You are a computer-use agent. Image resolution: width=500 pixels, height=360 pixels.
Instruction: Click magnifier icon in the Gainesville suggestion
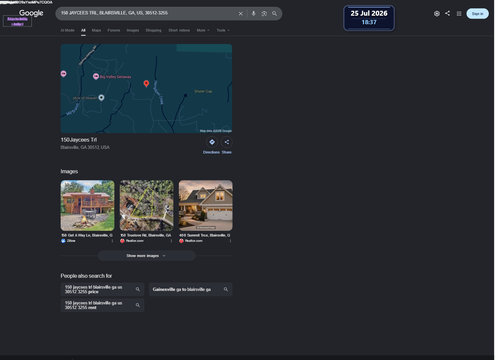(226, 289)
